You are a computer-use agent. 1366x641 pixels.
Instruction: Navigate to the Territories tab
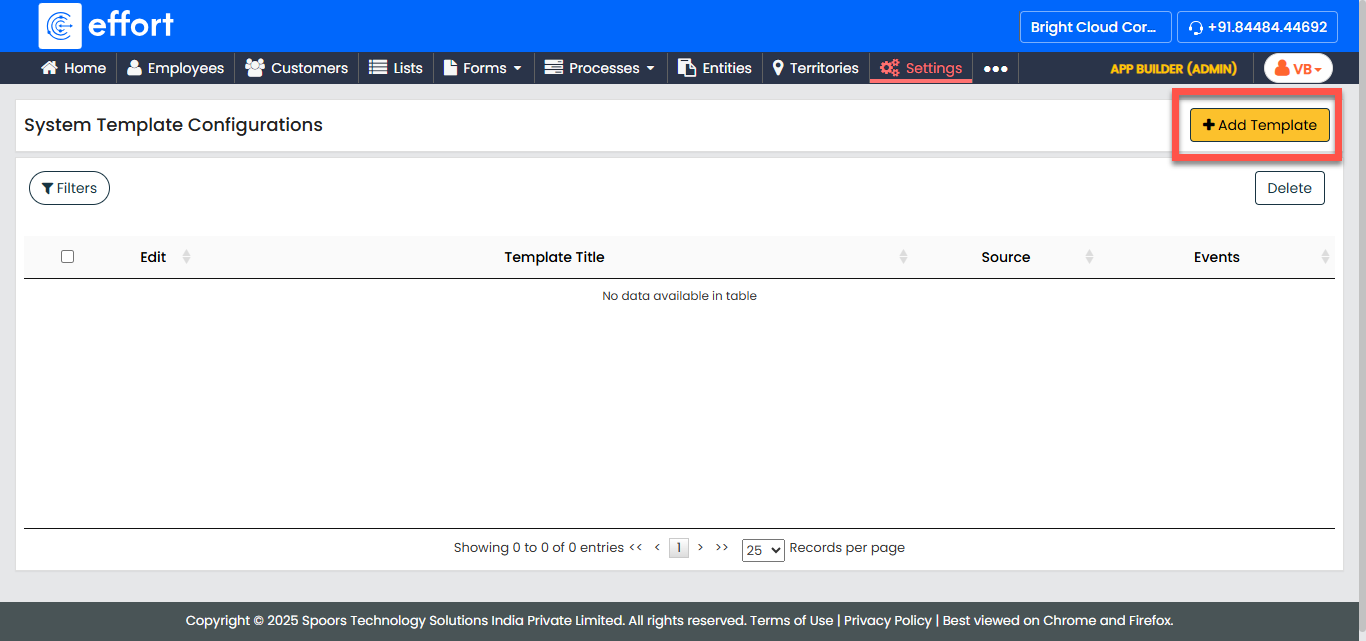pos(815,68)
